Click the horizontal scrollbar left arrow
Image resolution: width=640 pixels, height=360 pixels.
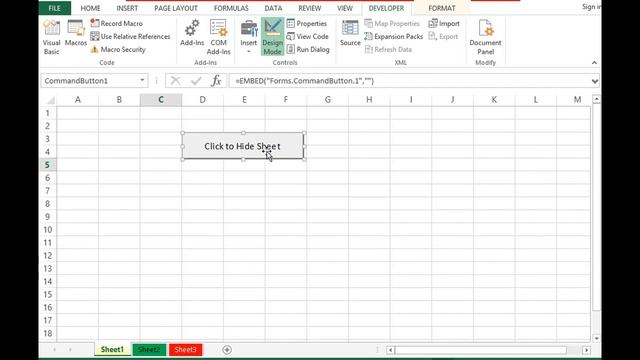390,350
